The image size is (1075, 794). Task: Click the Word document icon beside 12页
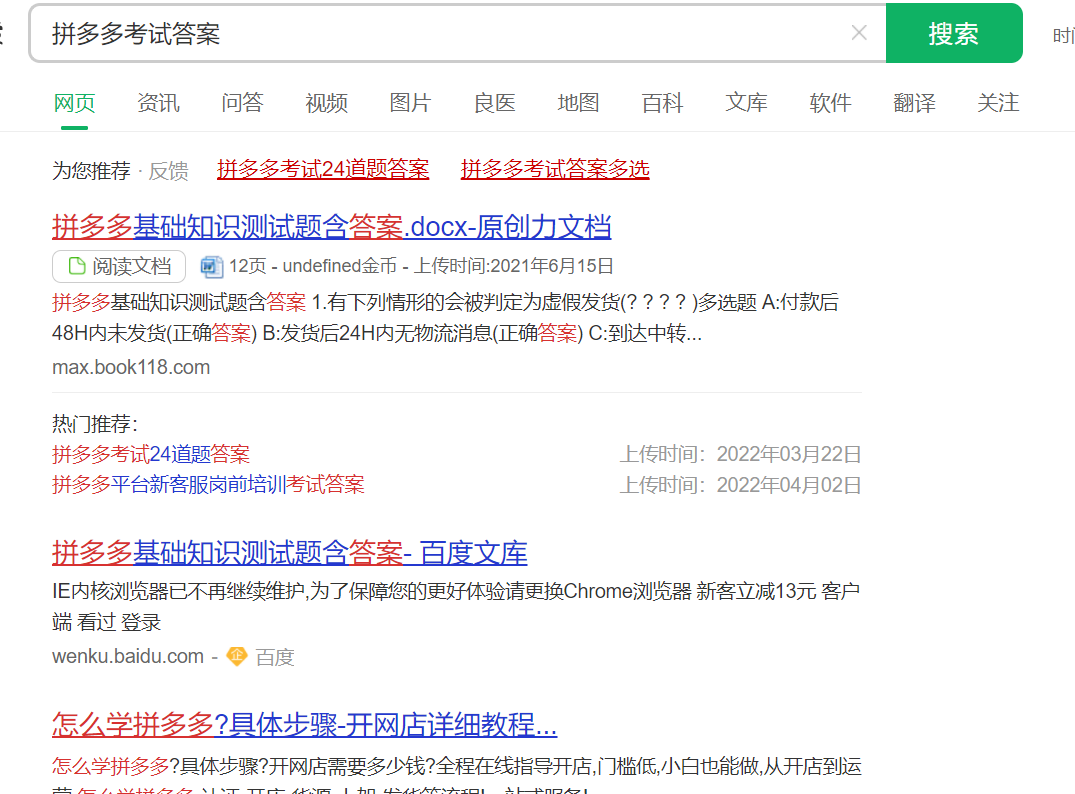pos(211,267)
